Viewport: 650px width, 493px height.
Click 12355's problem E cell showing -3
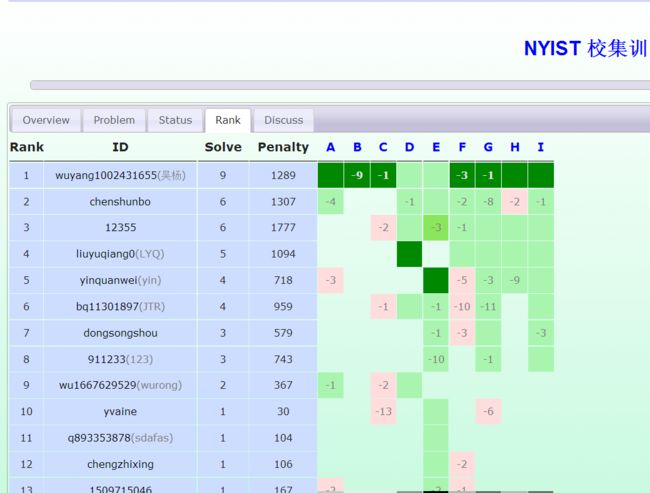click(x=436, y=228)
